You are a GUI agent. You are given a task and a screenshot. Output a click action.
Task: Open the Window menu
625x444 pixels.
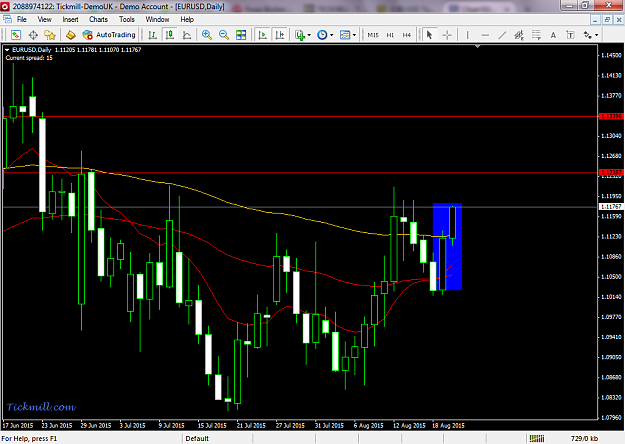point(157,19)
